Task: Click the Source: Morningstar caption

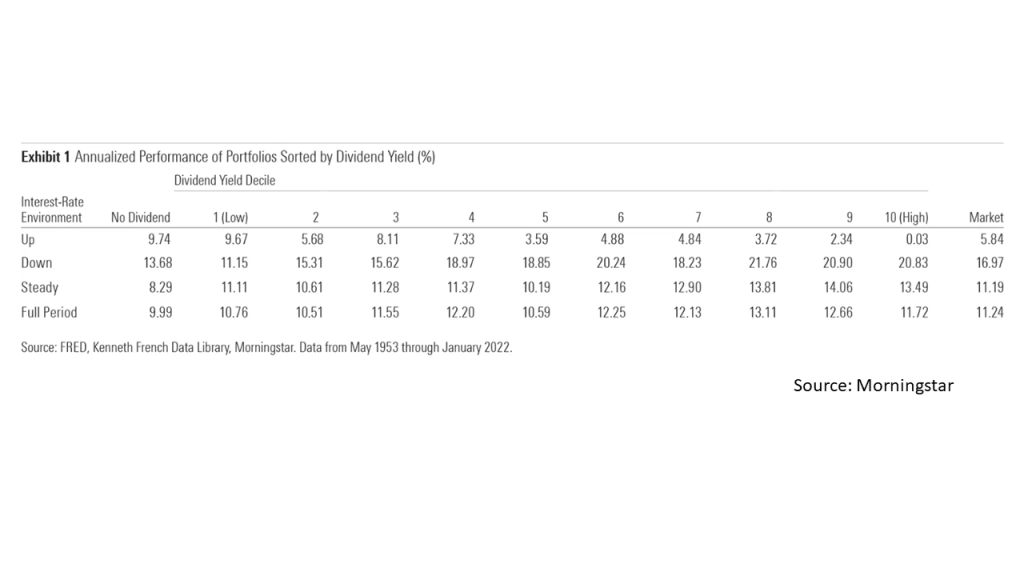Action: [x=873, y=385]
